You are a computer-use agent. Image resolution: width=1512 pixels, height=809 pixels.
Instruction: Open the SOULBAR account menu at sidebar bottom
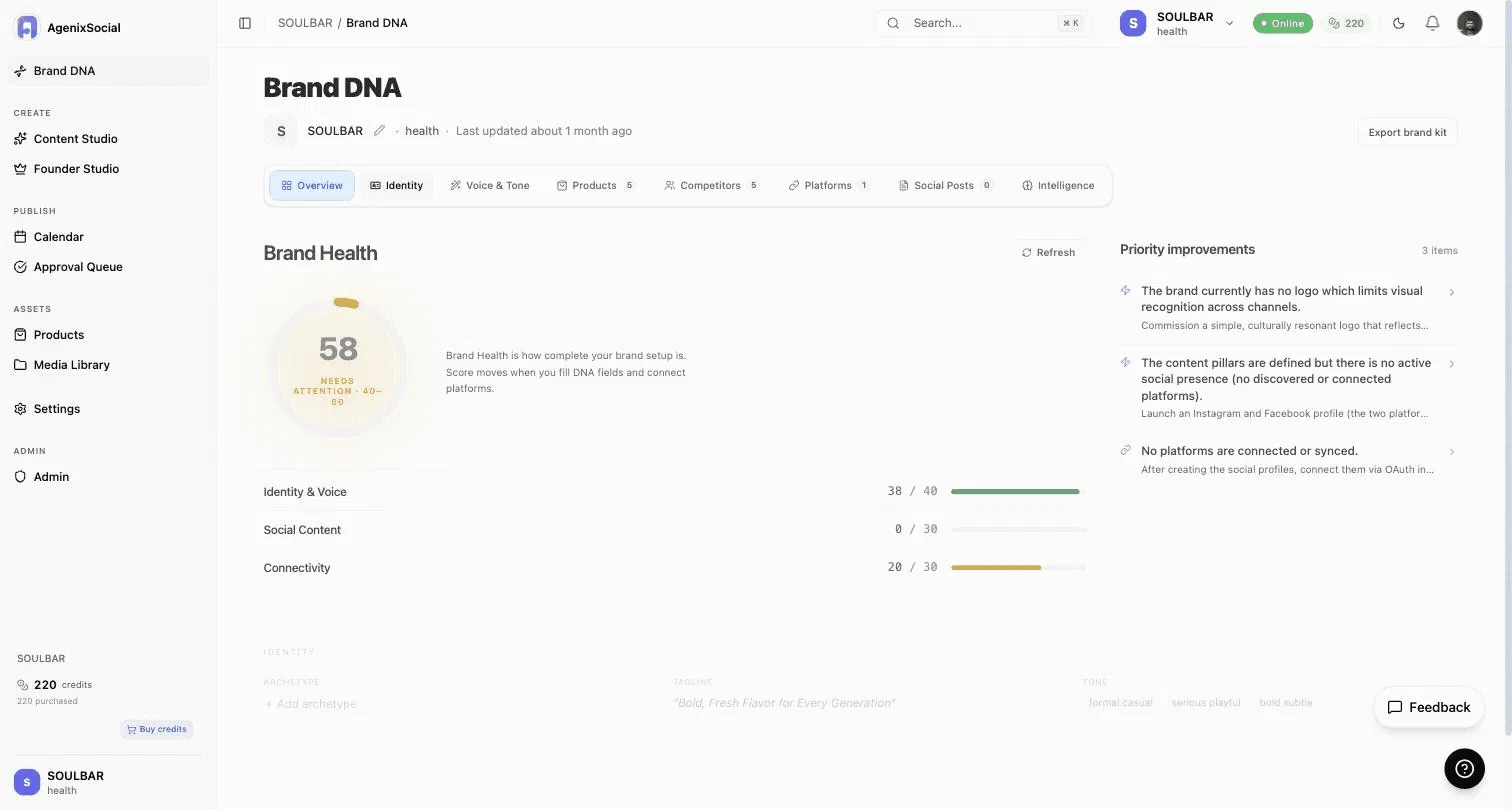[x=108, y=782]
